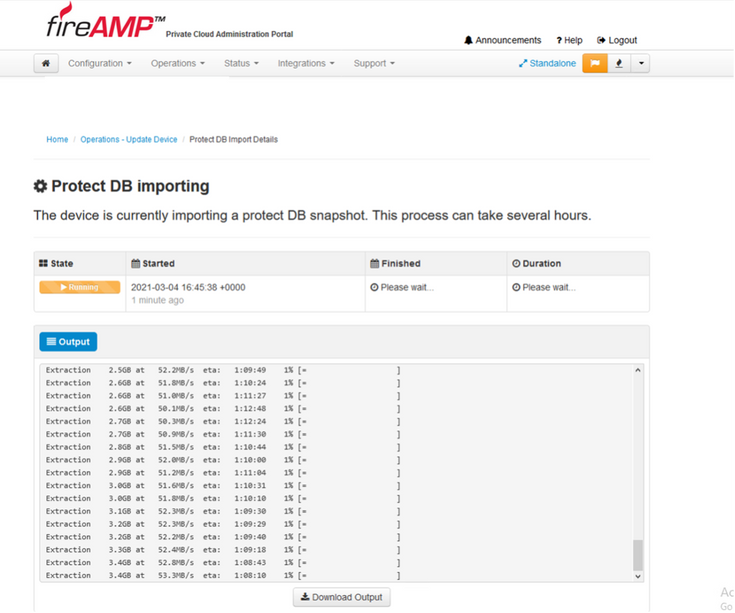Click the output scrollbar up arrow

[x=638, y=370]
